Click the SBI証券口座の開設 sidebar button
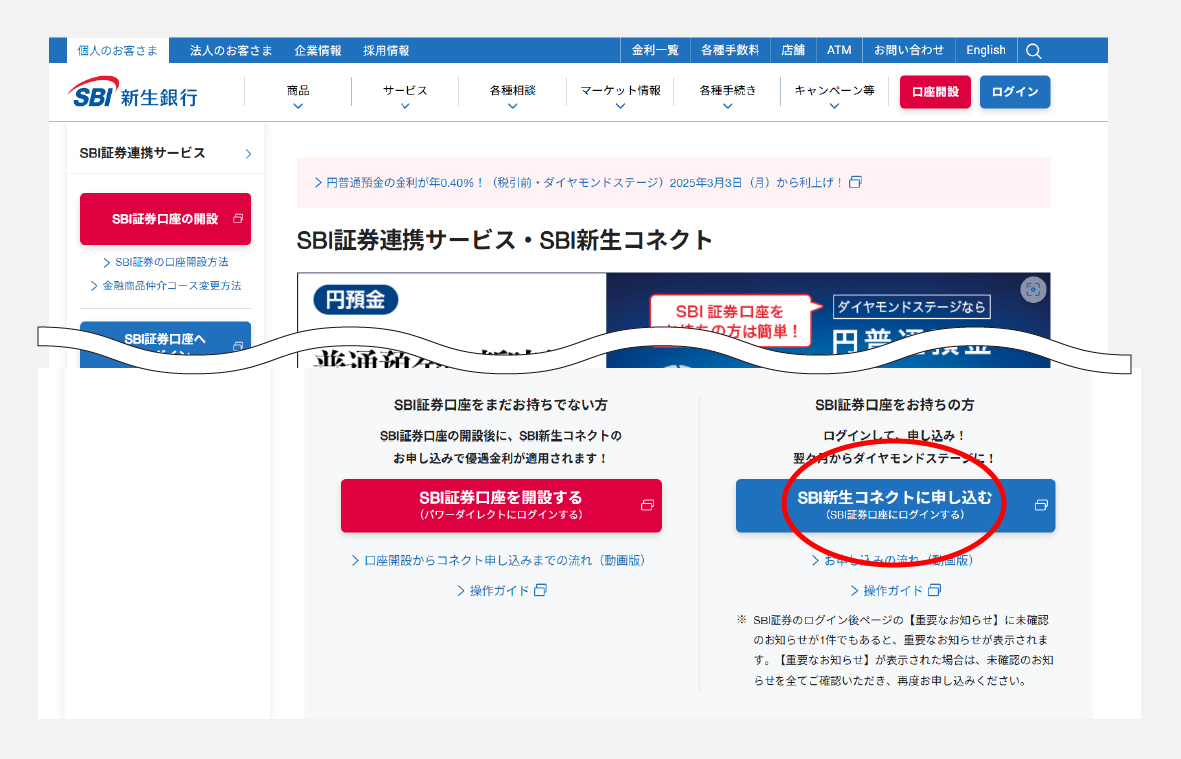 (x=165, y=218)
